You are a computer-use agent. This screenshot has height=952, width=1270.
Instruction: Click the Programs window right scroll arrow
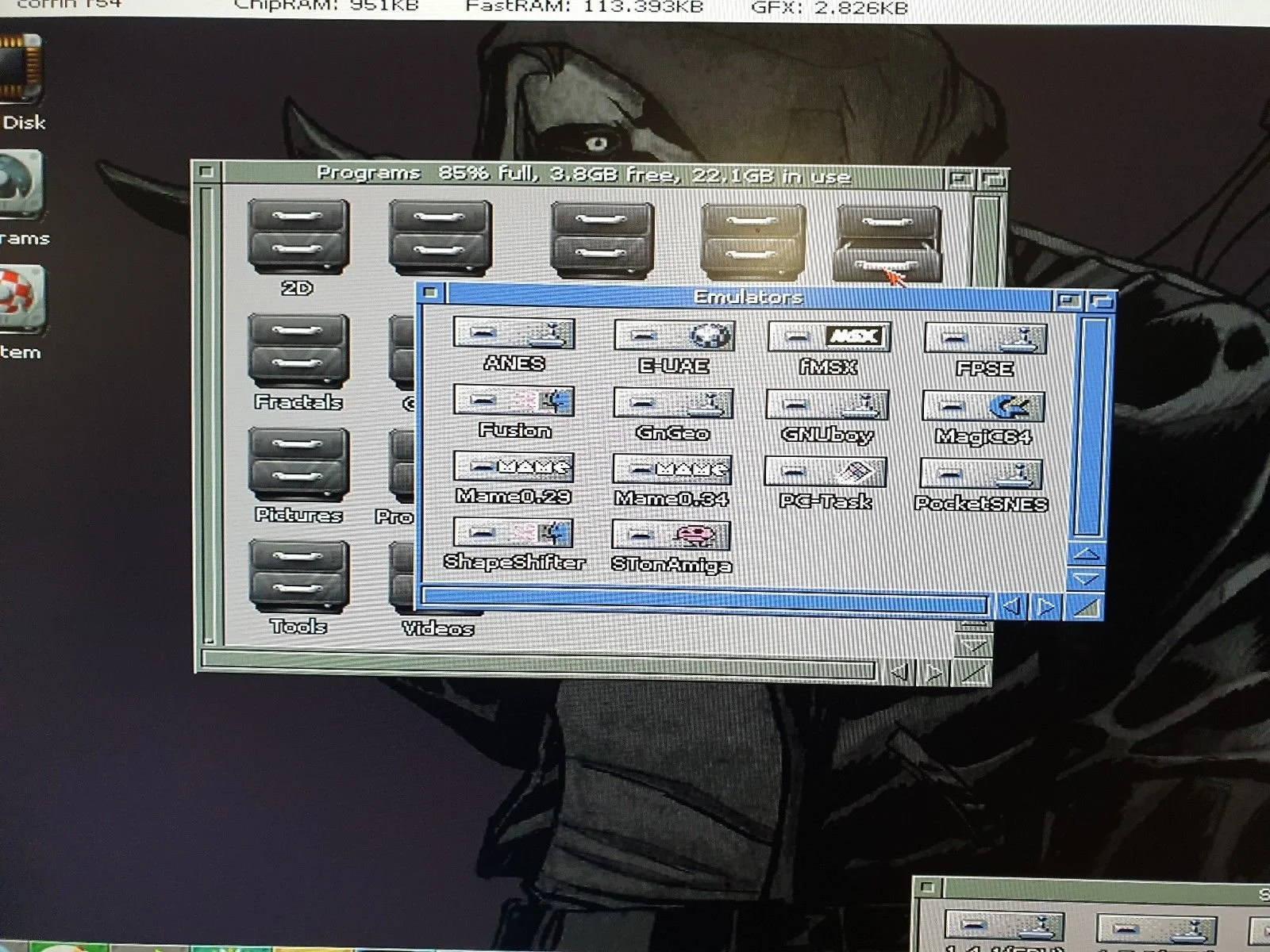click(x=935, y=674)
